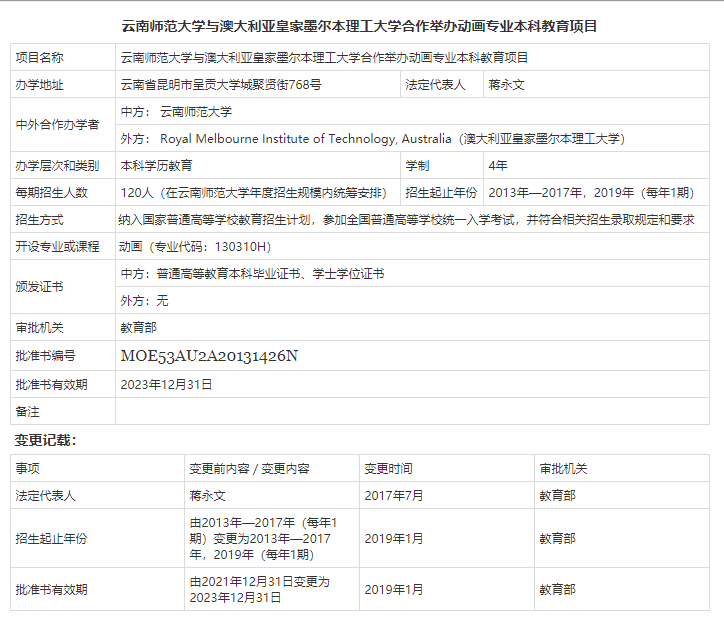Click the 中外合作办学者 label cell

(63, 125)
